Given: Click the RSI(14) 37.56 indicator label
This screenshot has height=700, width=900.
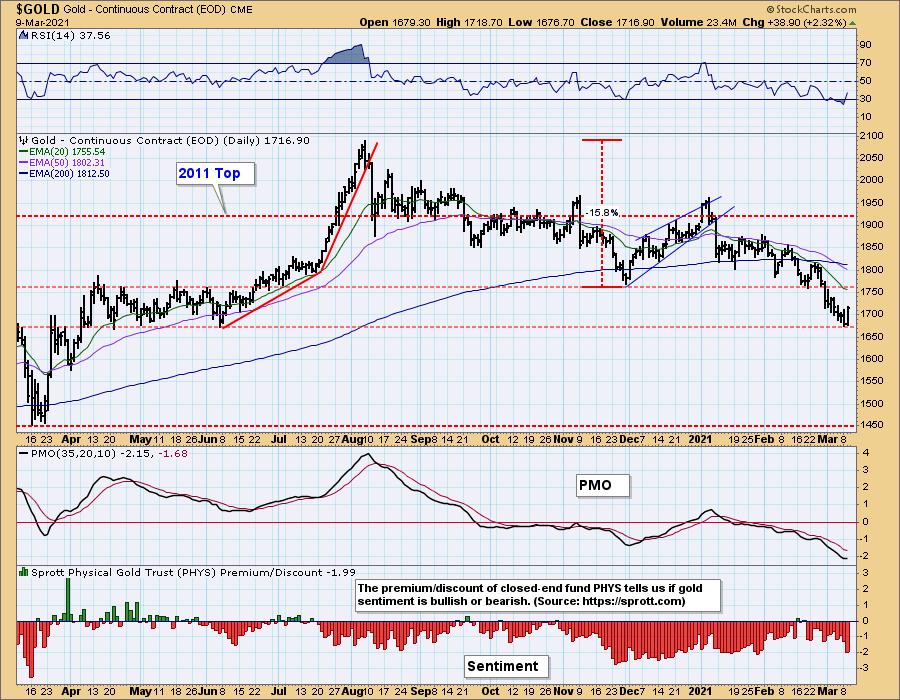Looking at the screenshot, I should (x=70, y=36).
